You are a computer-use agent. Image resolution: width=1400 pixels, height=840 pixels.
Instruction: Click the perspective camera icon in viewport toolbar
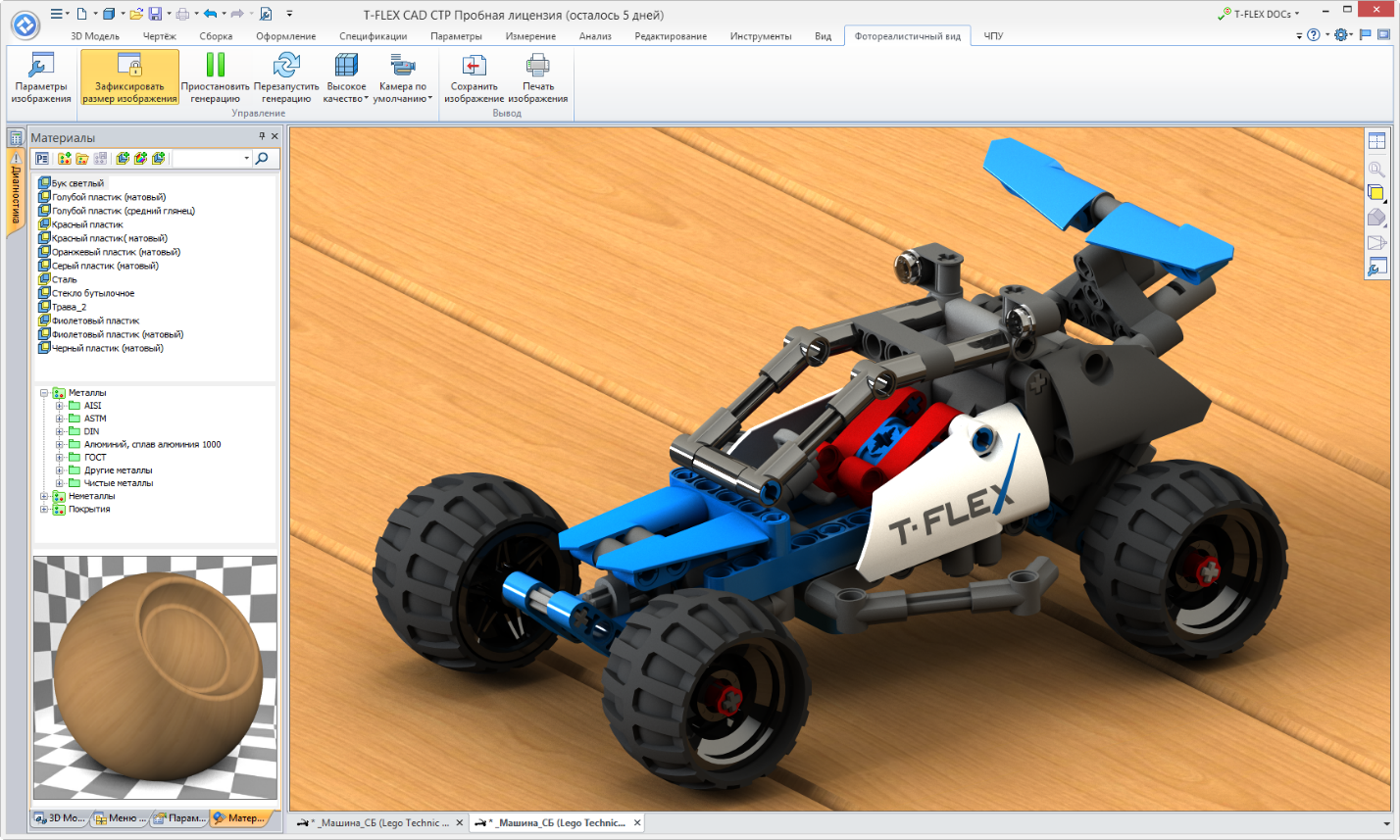1376,242
